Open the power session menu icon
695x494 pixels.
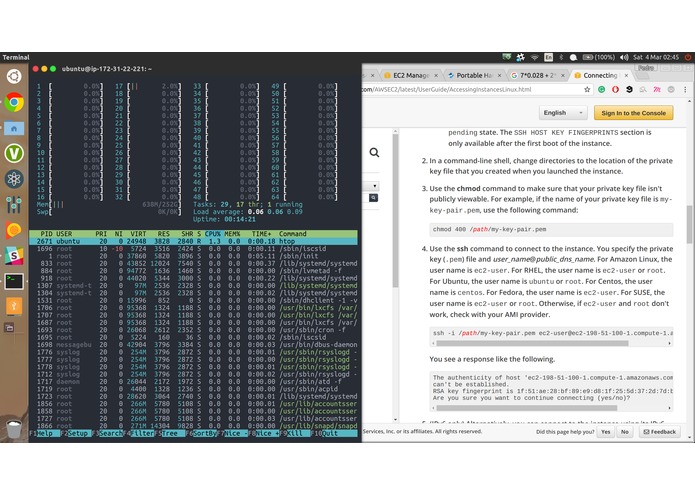pos(688,57)
